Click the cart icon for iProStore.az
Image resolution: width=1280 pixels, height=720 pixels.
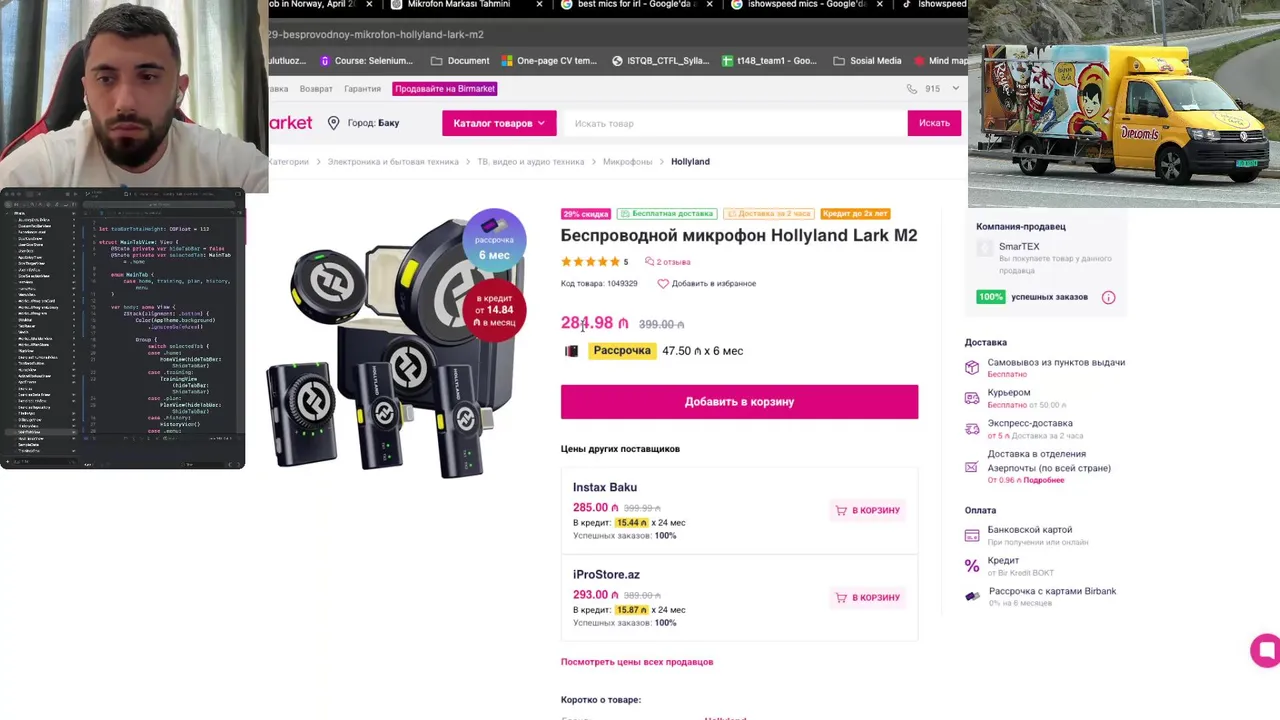point(841,597)
